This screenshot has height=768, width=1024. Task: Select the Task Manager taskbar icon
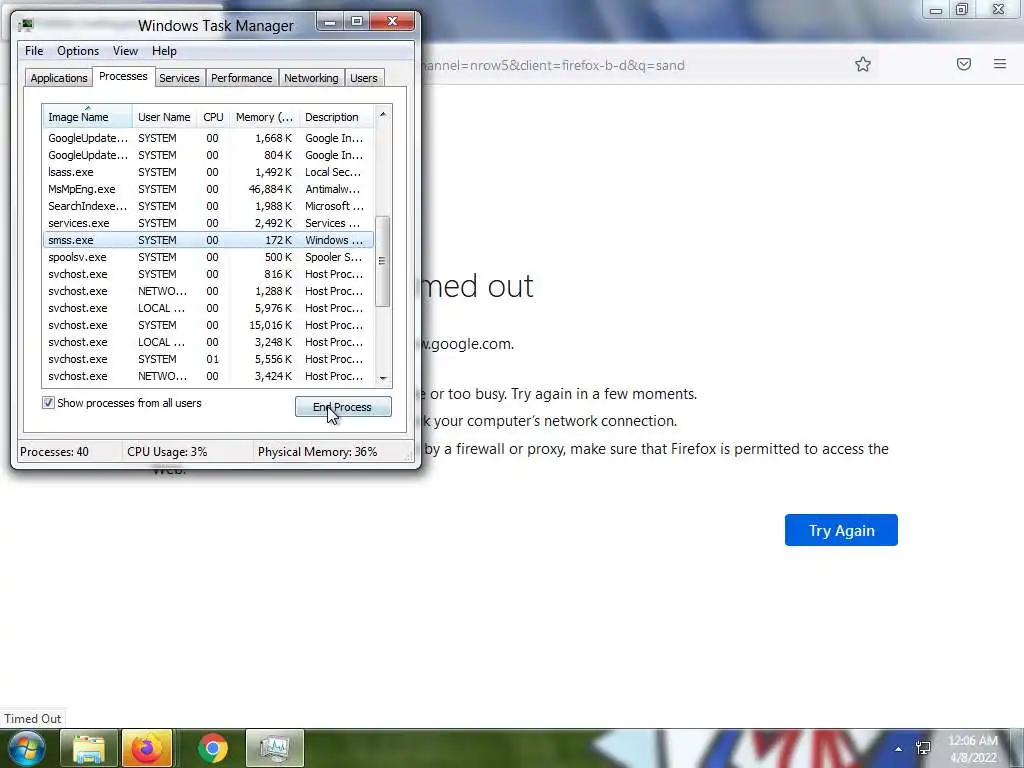275,748
